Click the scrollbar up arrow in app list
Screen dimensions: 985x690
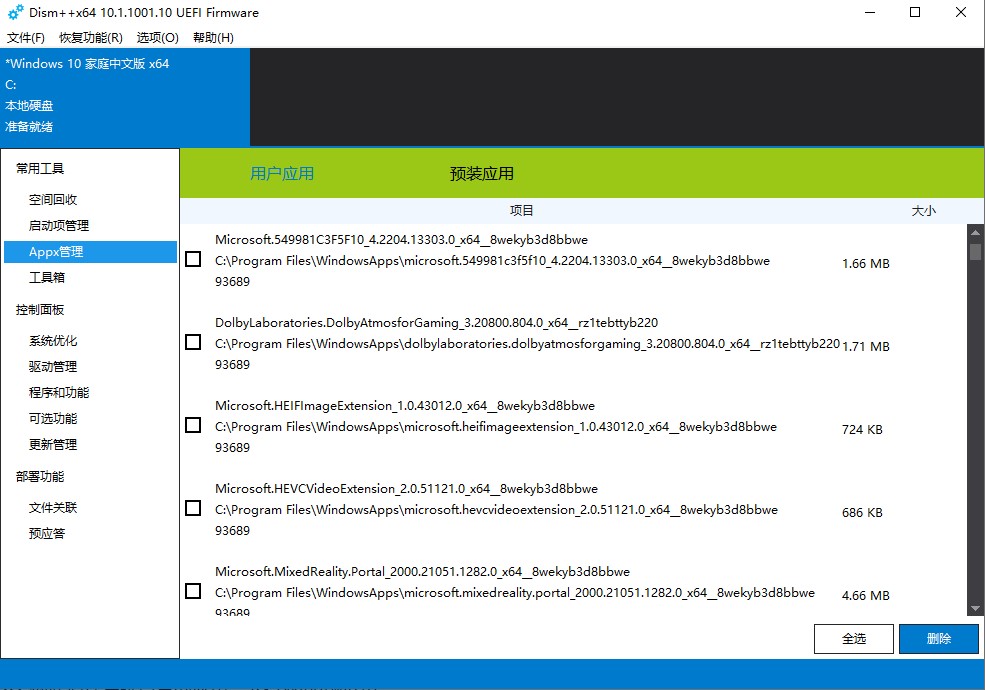[976, 232]
